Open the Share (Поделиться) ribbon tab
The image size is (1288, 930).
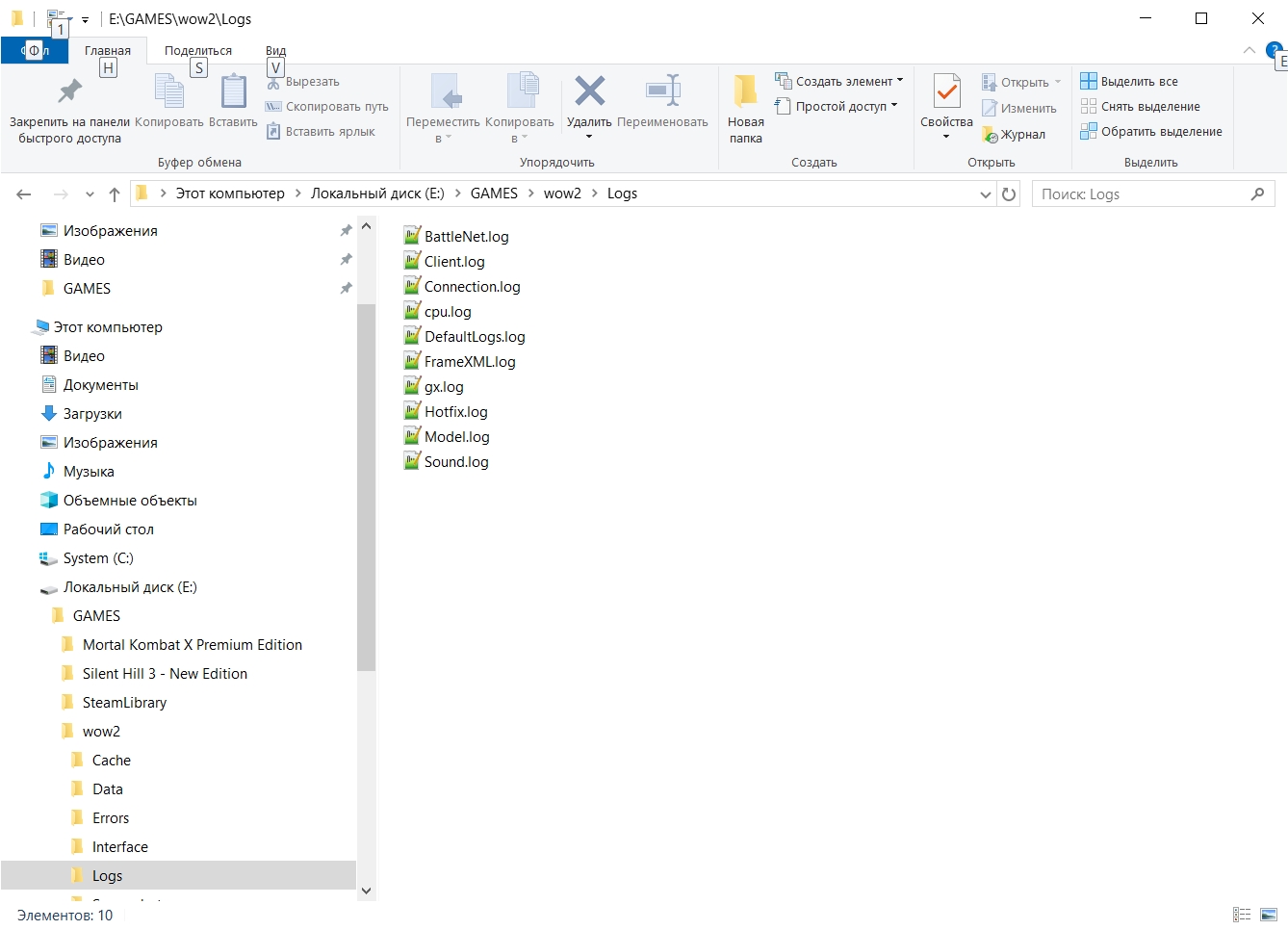click(x=197, y=51)
